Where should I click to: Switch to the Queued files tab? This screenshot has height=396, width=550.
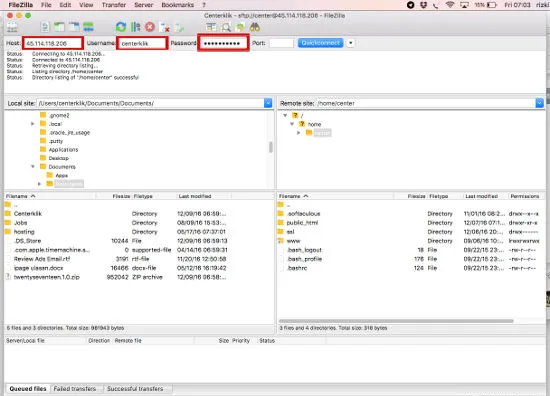[28, 389]
